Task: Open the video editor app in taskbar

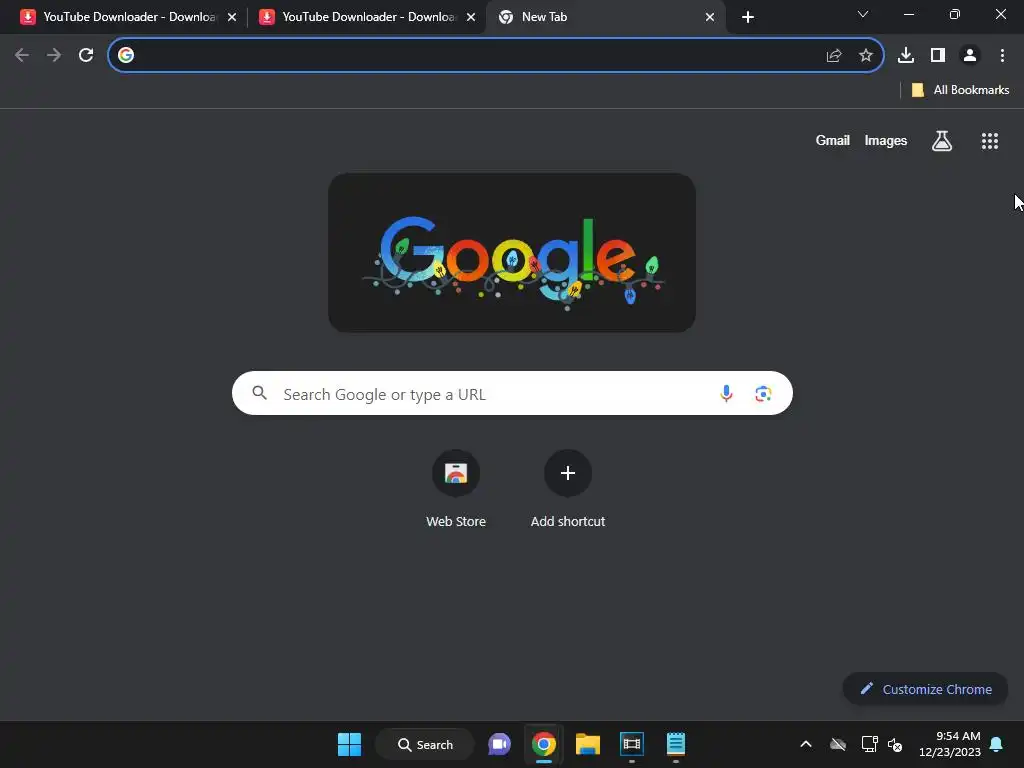Action: coord(632,744)
